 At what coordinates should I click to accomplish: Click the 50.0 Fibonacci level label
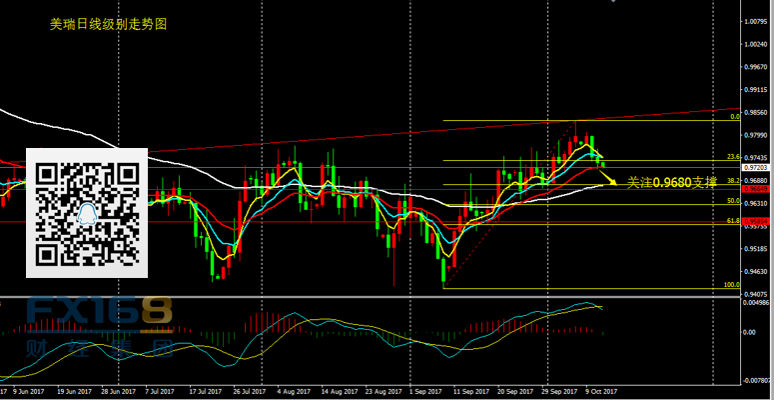pos(732,201)
